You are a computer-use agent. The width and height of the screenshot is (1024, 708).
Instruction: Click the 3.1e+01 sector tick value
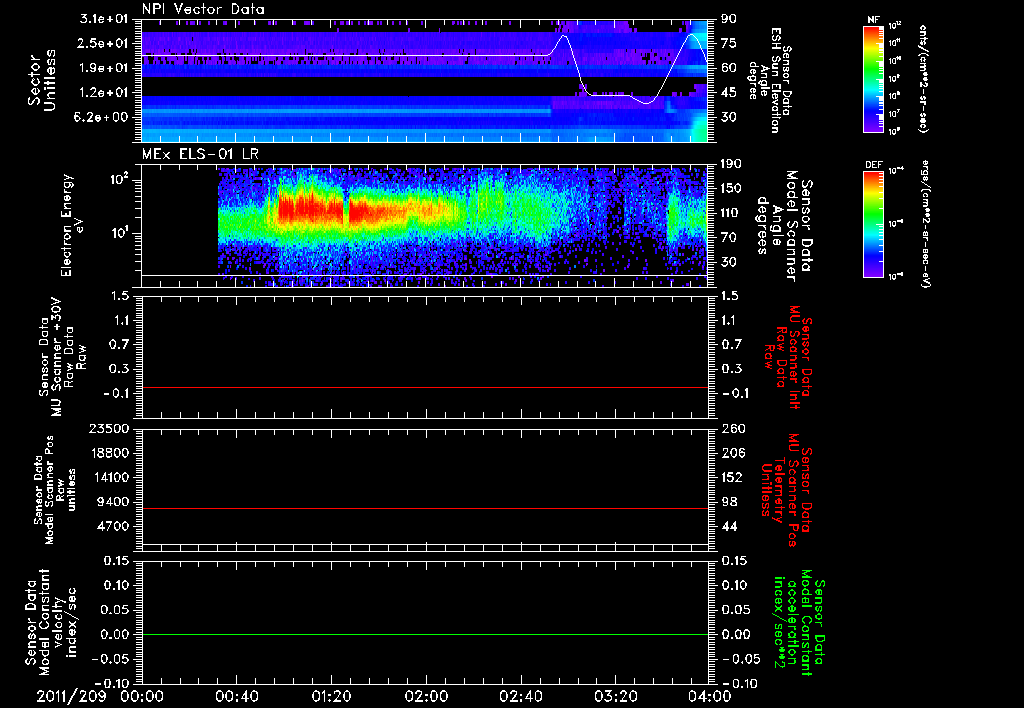[x=104, y=18]
